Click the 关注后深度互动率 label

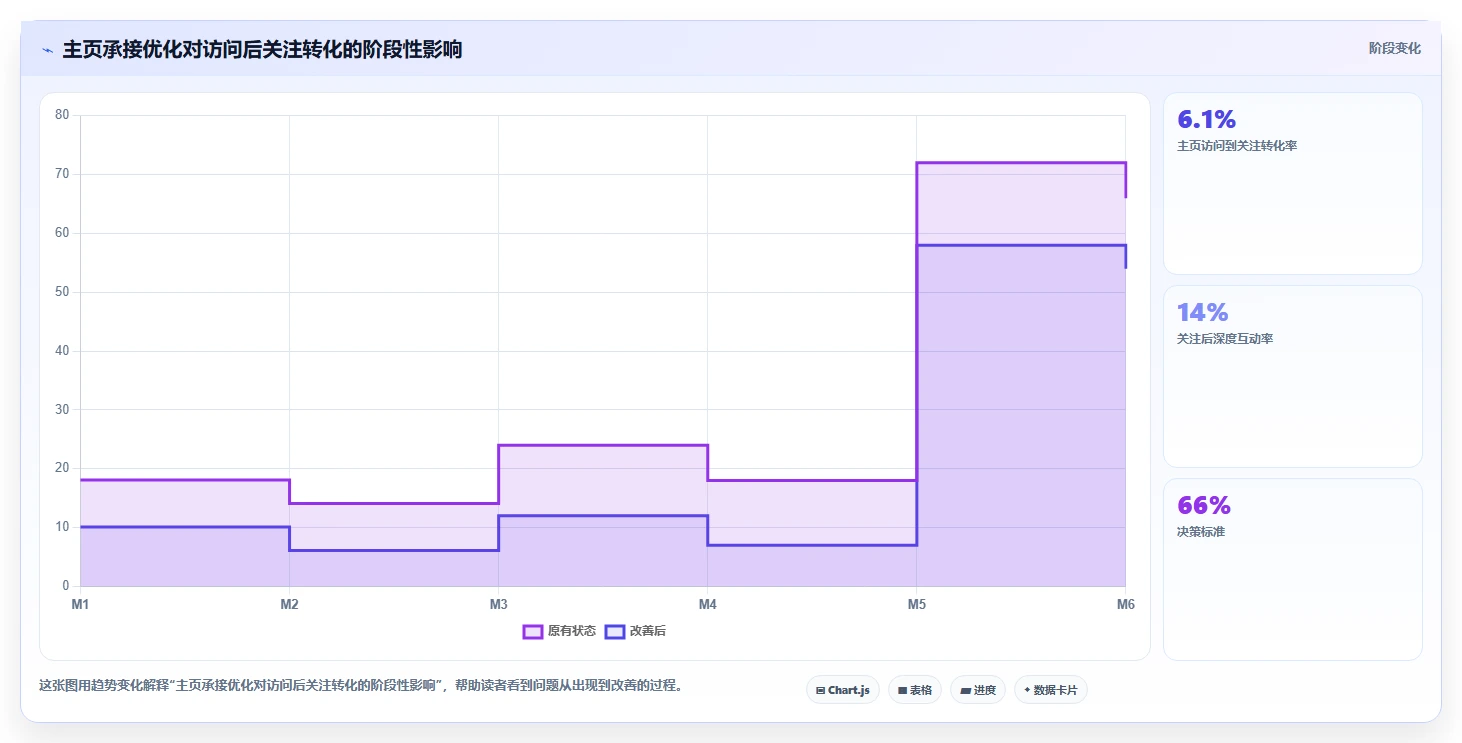pyautogui.click(x=1225, y=339)
